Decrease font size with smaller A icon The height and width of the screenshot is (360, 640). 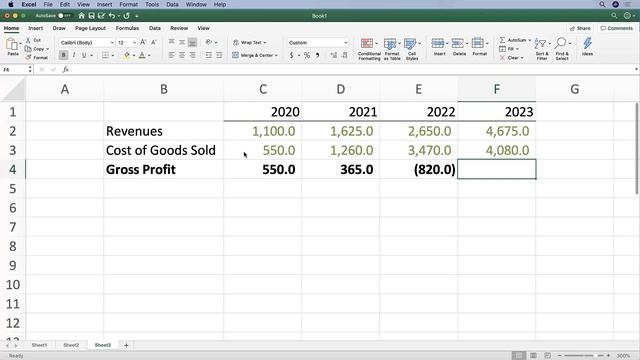click(153, 42)
